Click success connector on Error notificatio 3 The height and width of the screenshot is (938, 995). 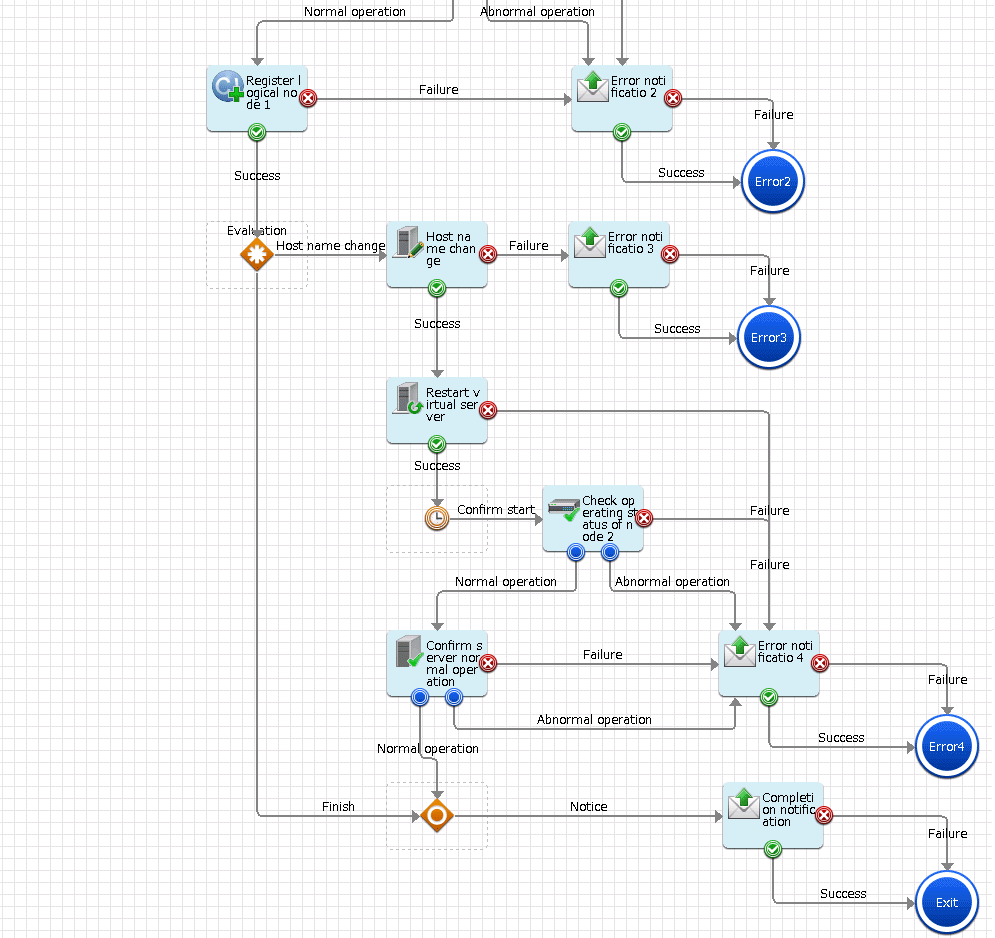[x=619, y=289]
